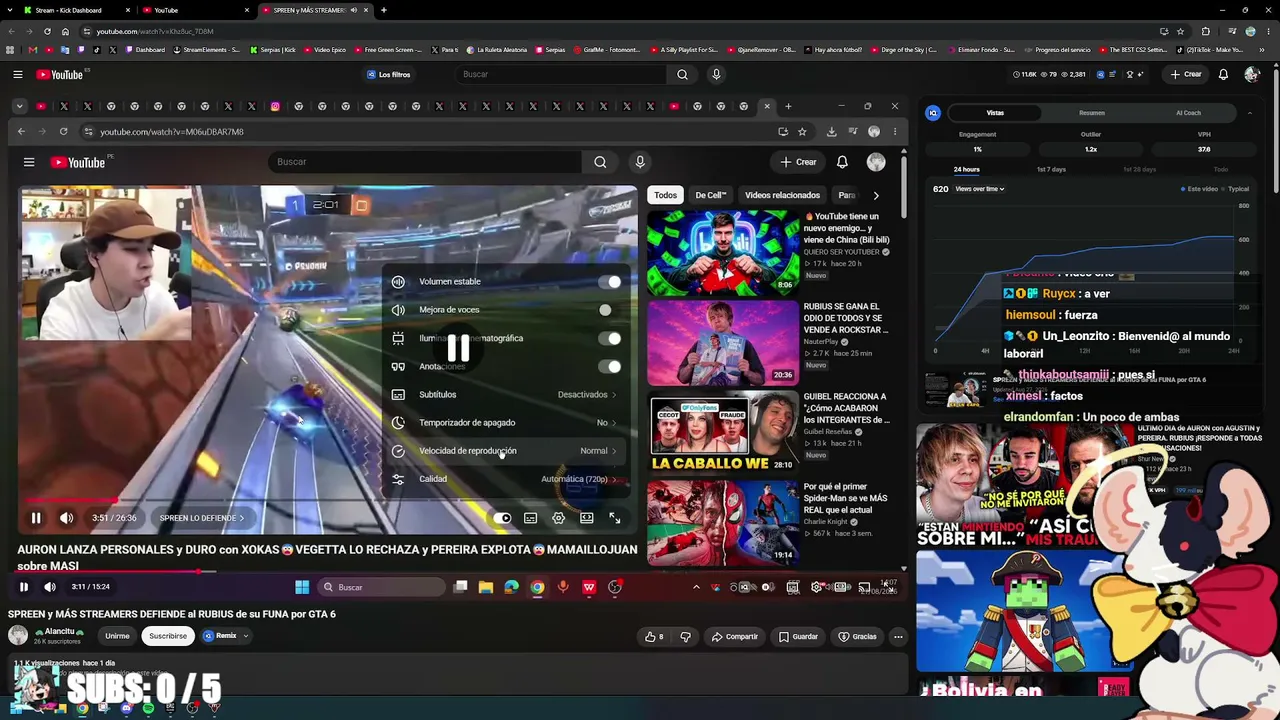Open the inner browser tab search chevron
The height and width of the screenshot is (720, 1280).
pyautogui.click(x=20, y=106)
